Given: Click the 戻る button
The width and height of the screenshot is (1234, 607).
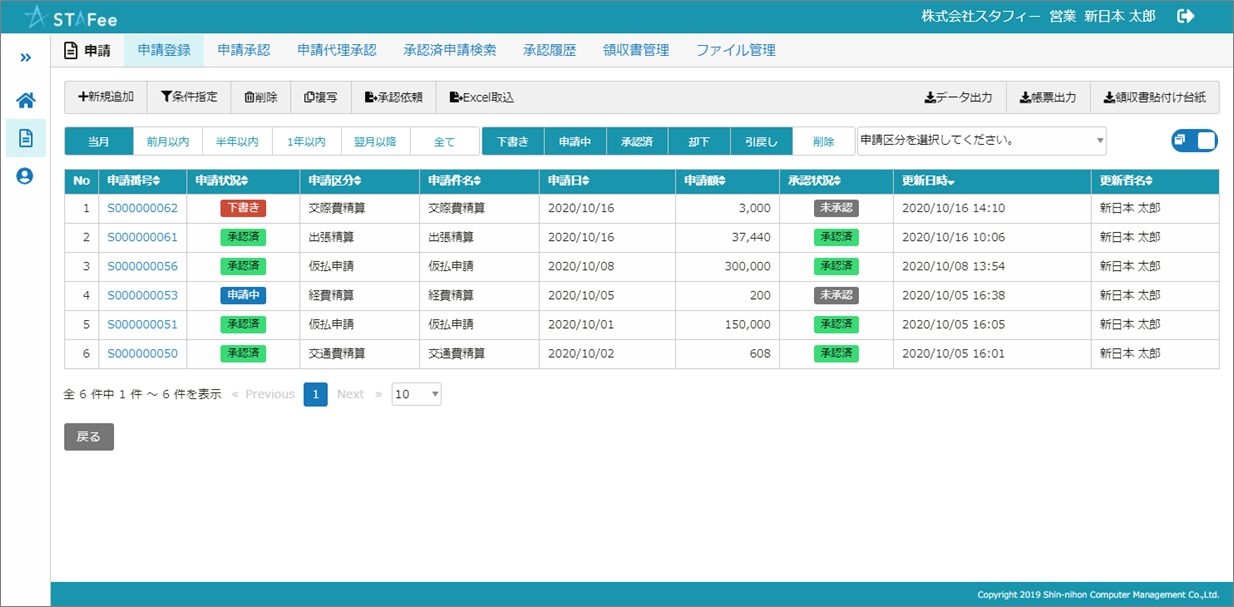Looking at the screenshot, I should pyautogui.click(x=89, y=437).
